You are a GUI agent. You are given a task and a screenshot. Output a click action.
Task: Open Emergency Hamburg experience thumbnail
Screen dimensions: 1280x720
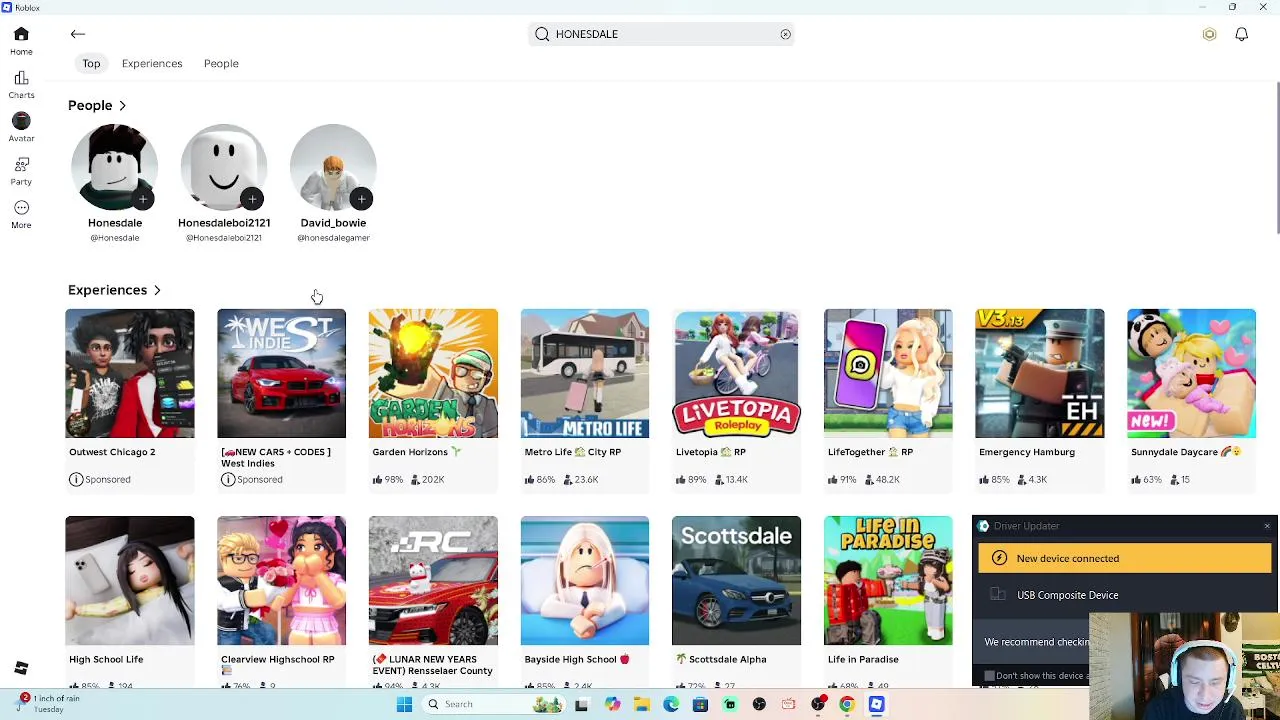click(x=1040, y=374)
